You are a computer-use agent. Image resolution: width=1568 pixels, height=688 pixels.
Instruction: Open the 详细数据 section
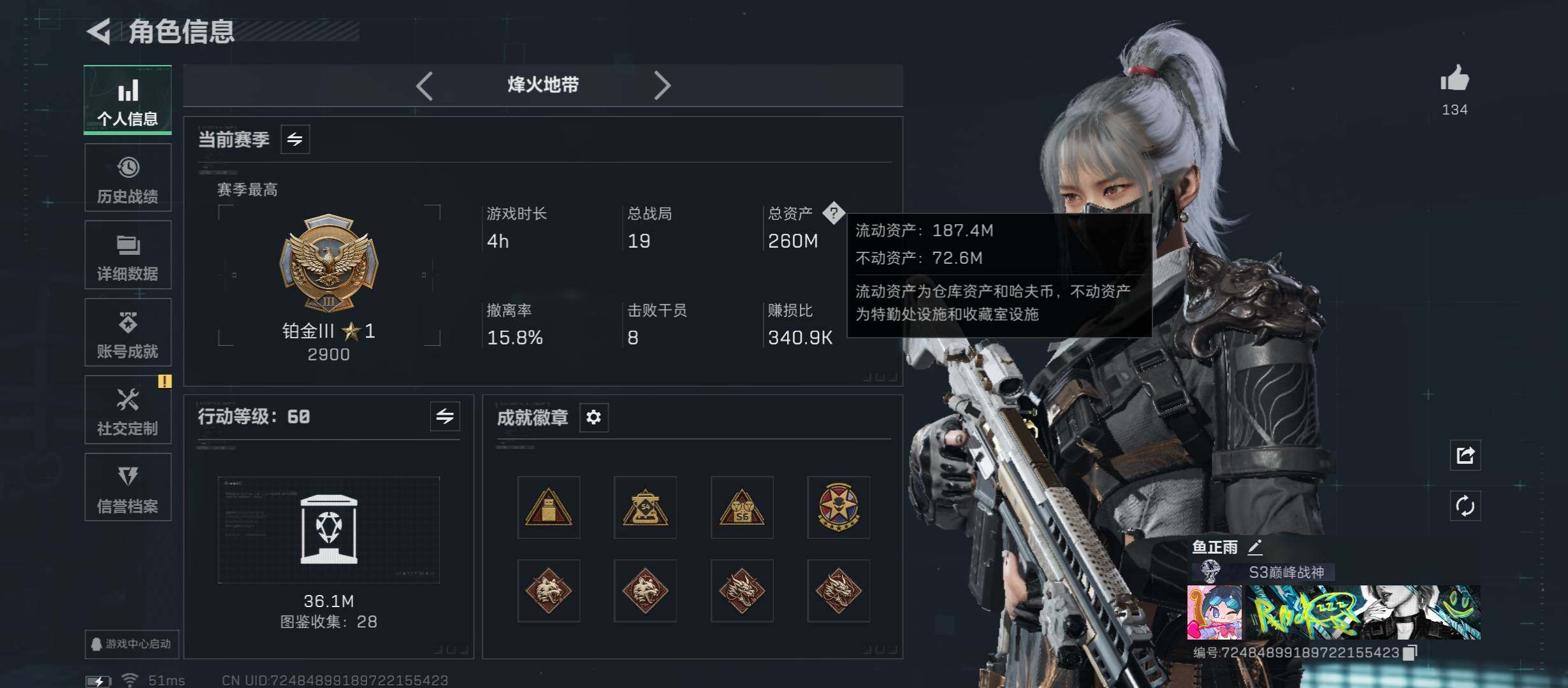point(127,255)
